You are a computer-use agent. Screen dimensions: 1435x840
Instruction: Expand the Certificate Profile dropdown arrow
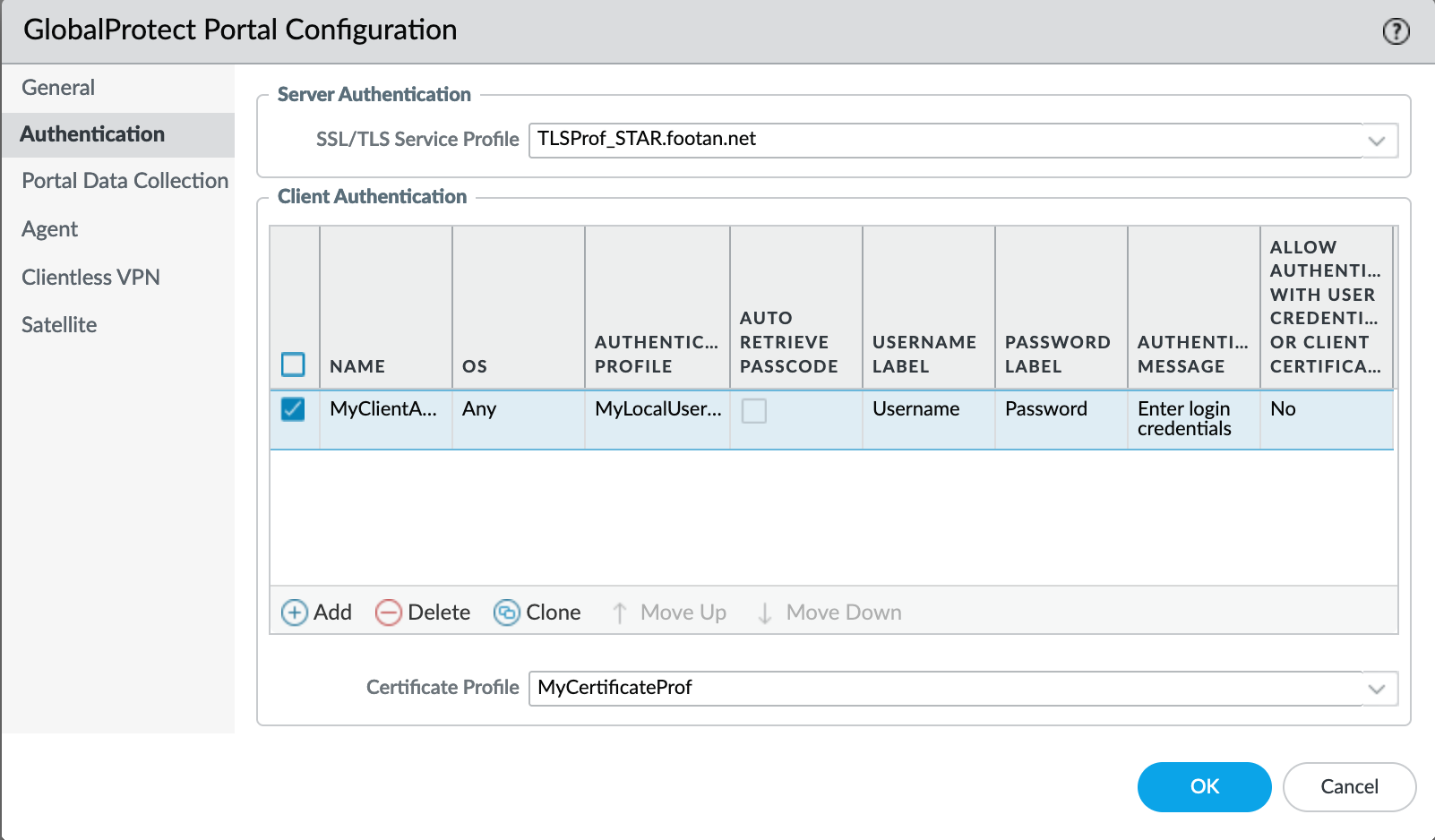pos(1377,689)
